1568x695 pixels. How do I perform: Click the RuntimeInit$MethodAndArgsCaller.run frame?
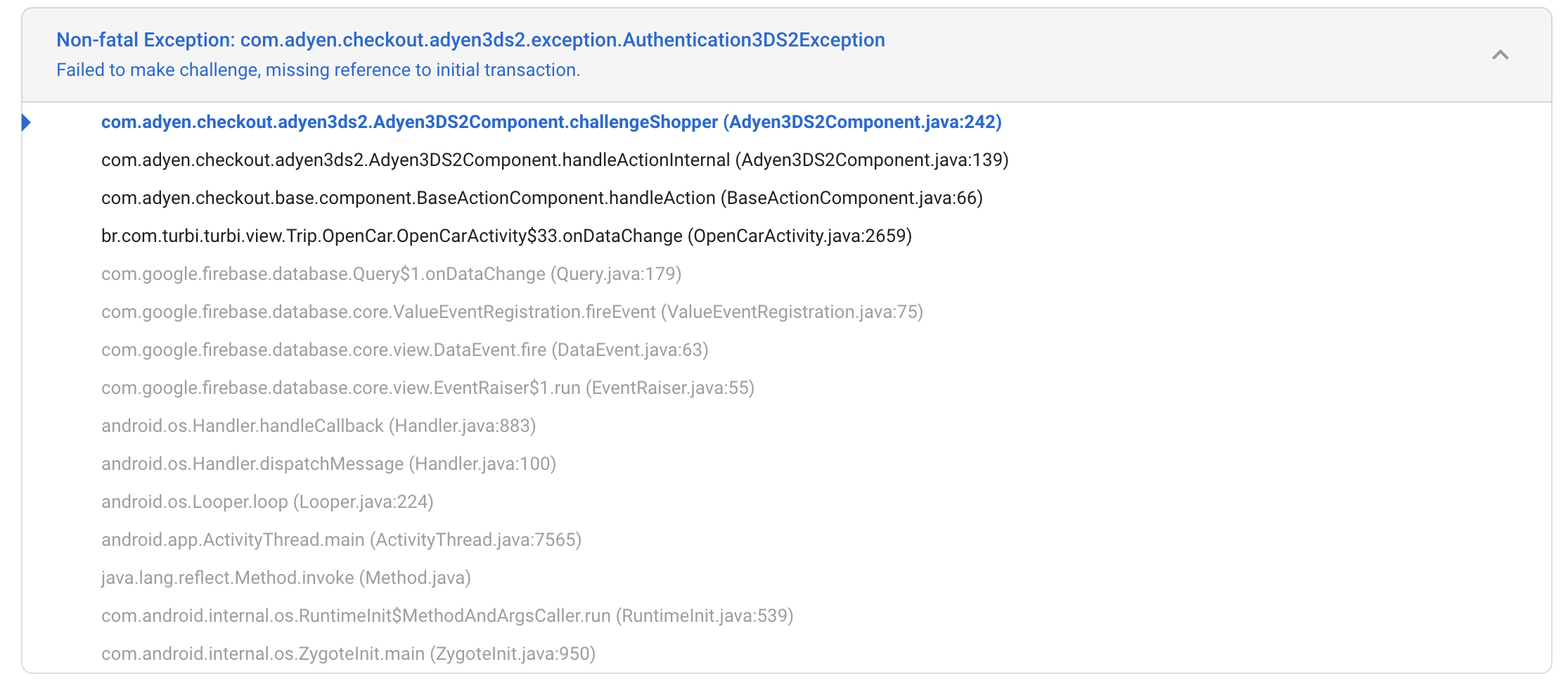[447, 616]
